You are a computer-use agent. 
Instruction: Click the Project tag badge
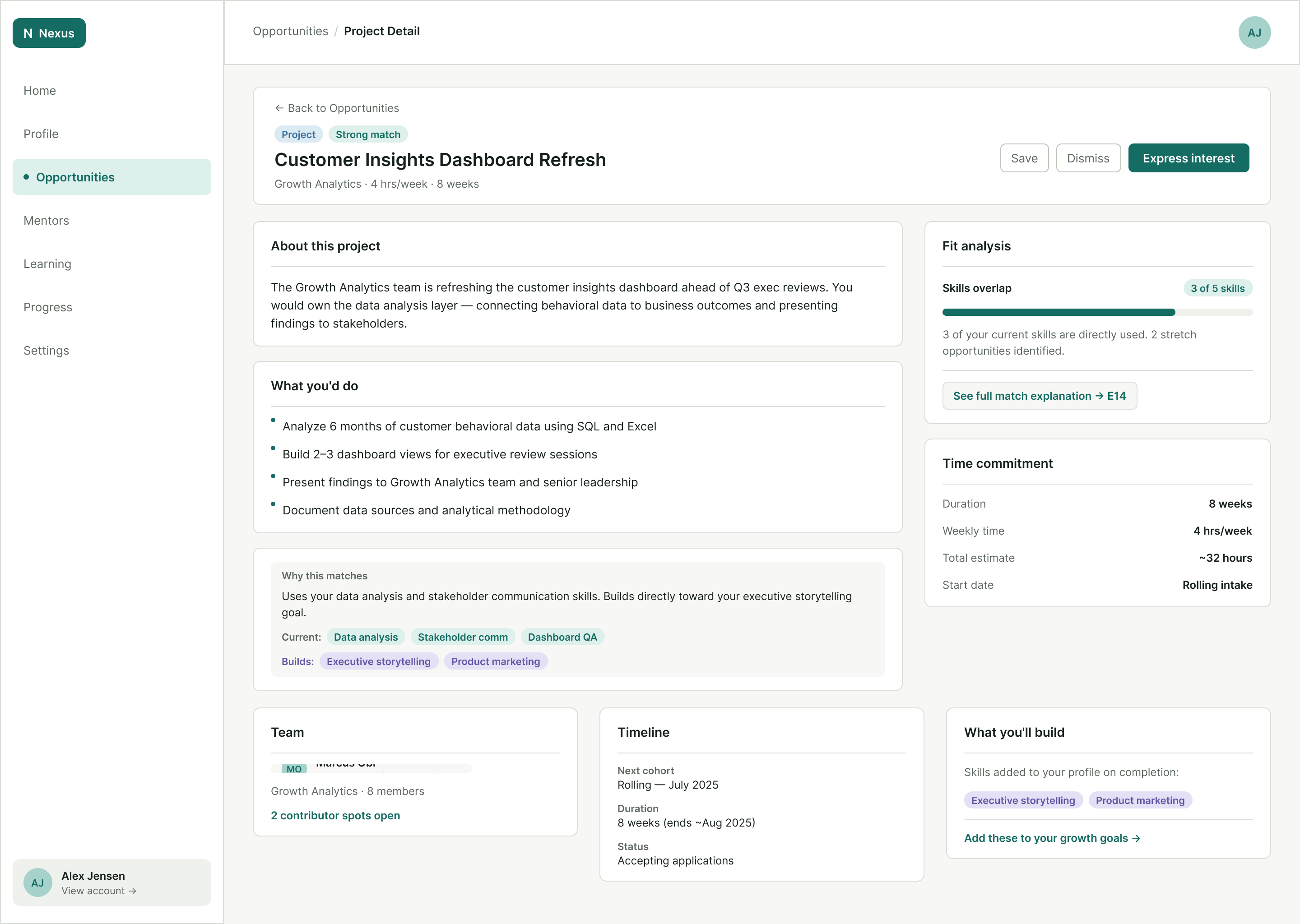coord(298,134)
